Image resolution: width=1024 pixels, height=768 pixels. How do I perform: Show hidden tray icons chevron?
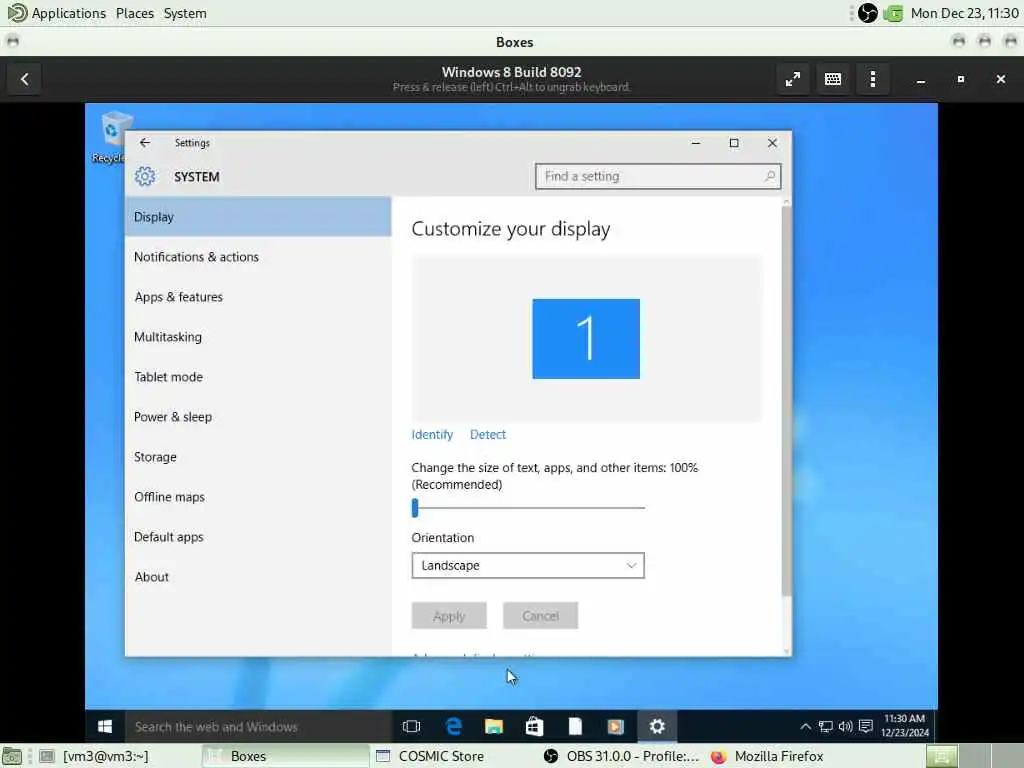coord(806,726)
